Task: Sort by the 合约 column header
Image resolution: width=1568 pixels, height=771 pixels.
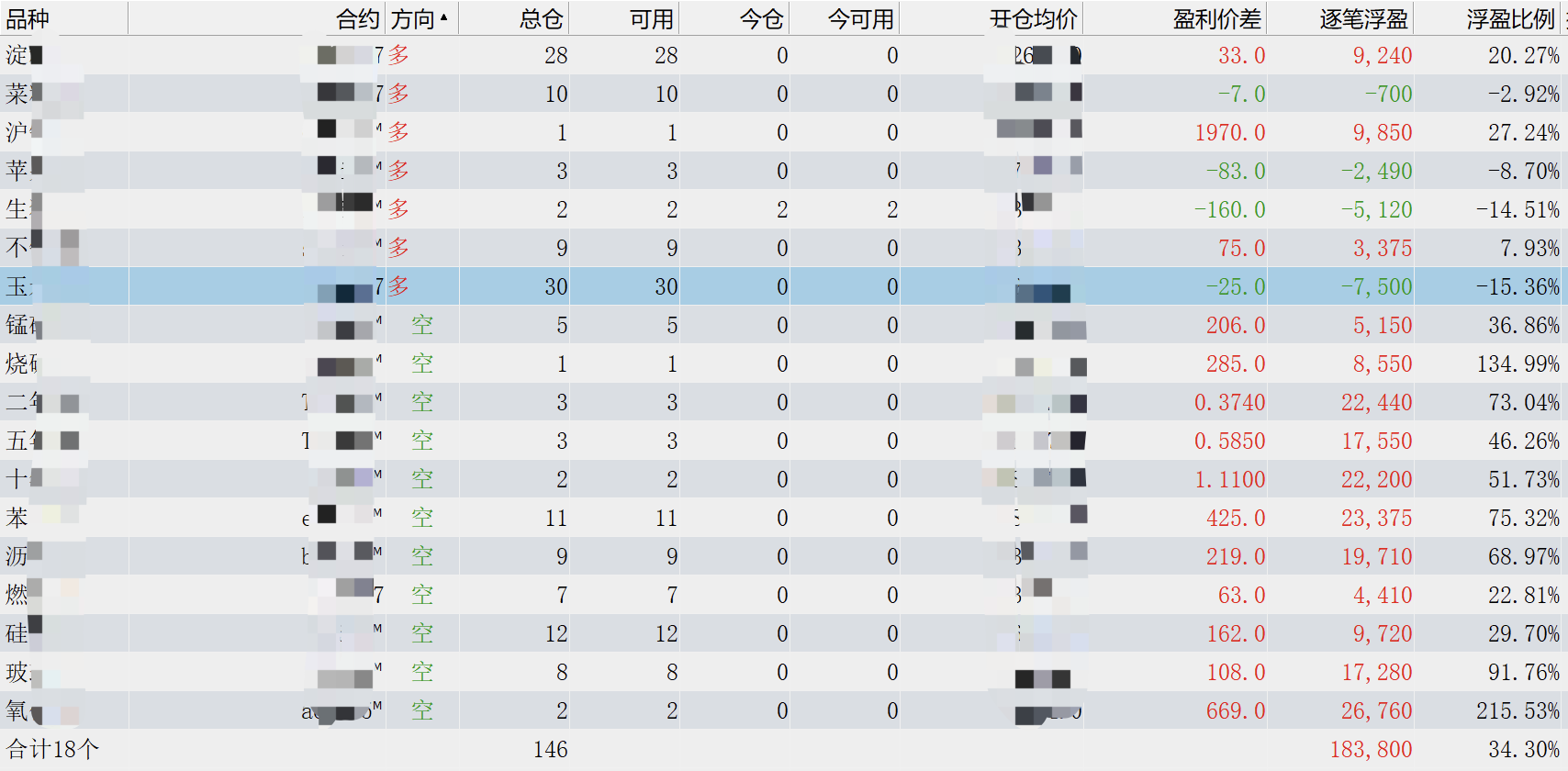Action: [357, 18]
